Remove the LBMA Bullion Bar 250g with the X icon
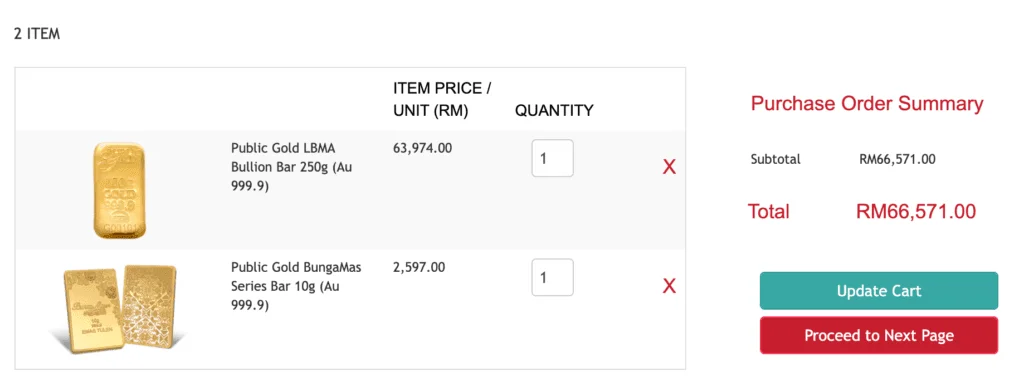Image resolution: width=1024 pixels, height=391 pixels. click(669, 167)
